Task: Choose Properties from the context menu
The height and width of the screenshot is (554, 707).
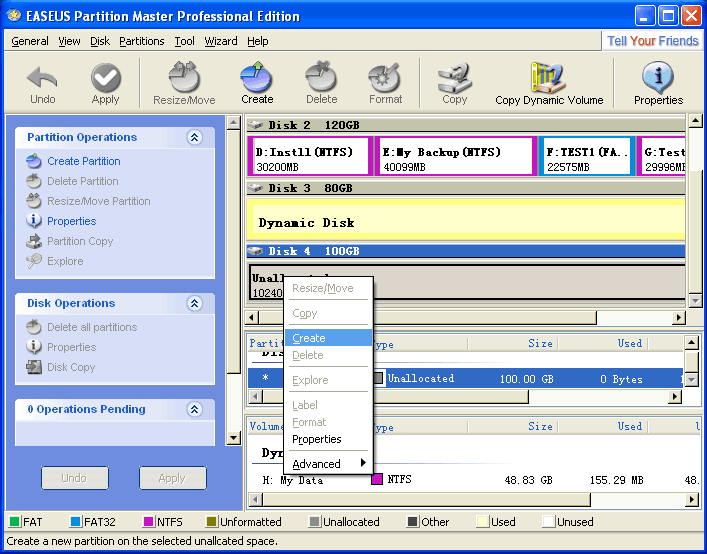Action: click(328, 439)
